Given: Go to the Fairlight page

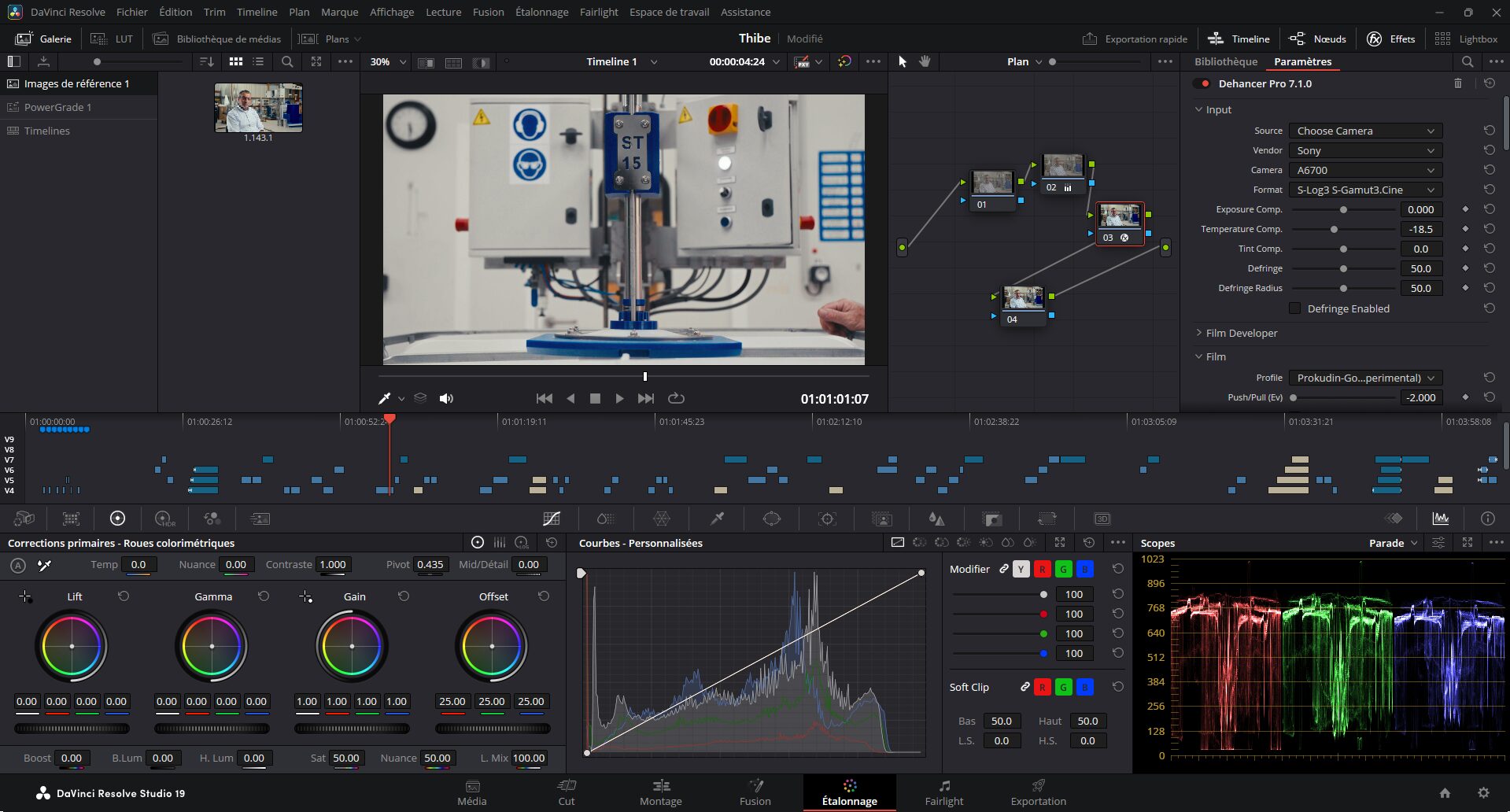Looking at the screenshot, I should [943, 792].
